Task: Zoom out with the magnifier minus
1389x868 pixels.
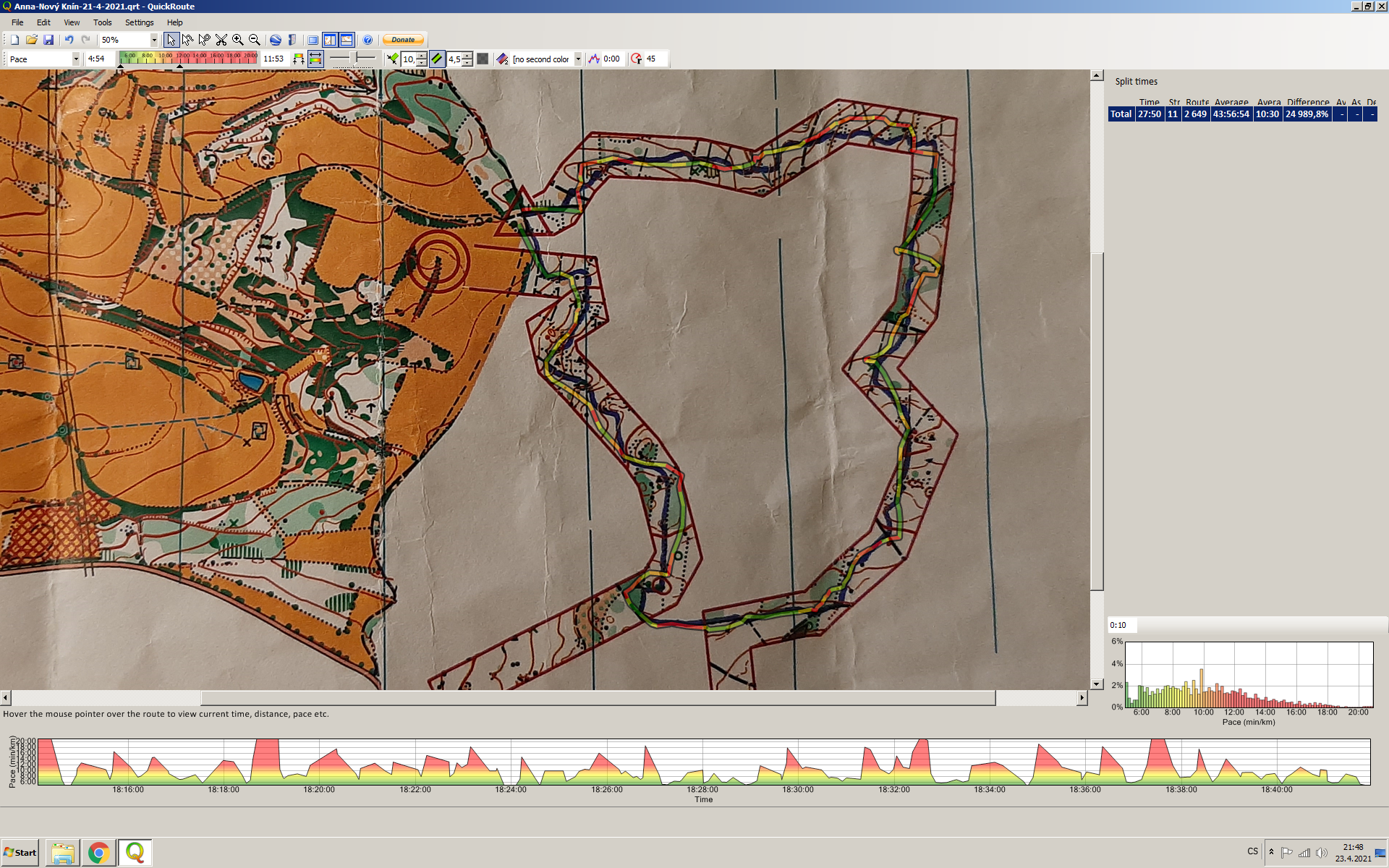Action: click(x=255, y=40)
